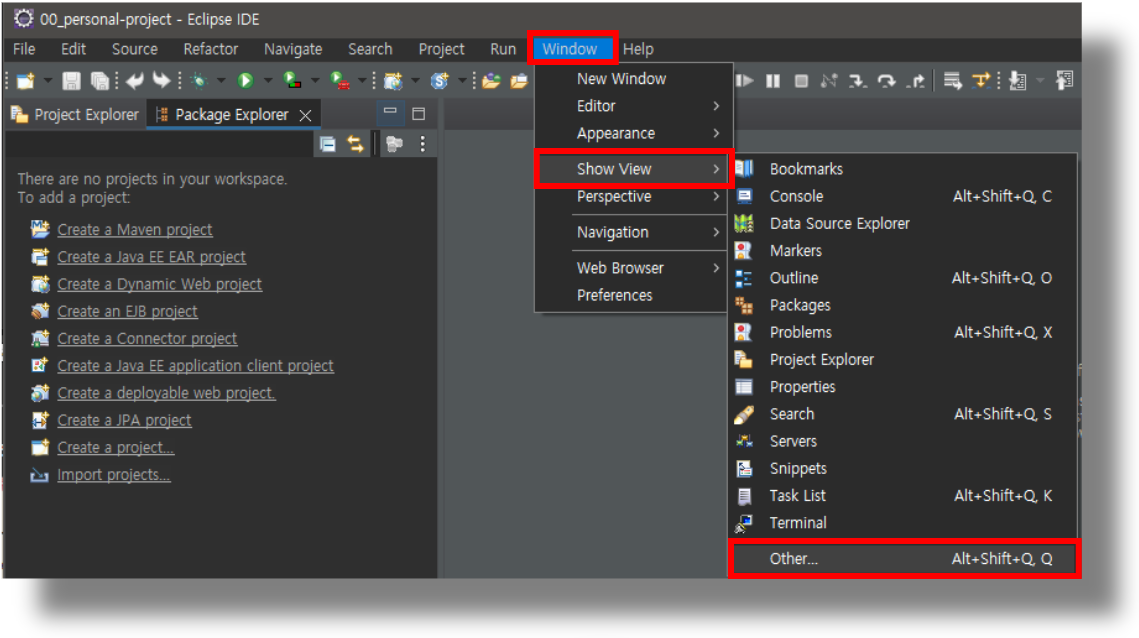Click the Disconnect debug icon
Image resolution: width=1139 pixels, height=638 pixels.
click(829, 81)
